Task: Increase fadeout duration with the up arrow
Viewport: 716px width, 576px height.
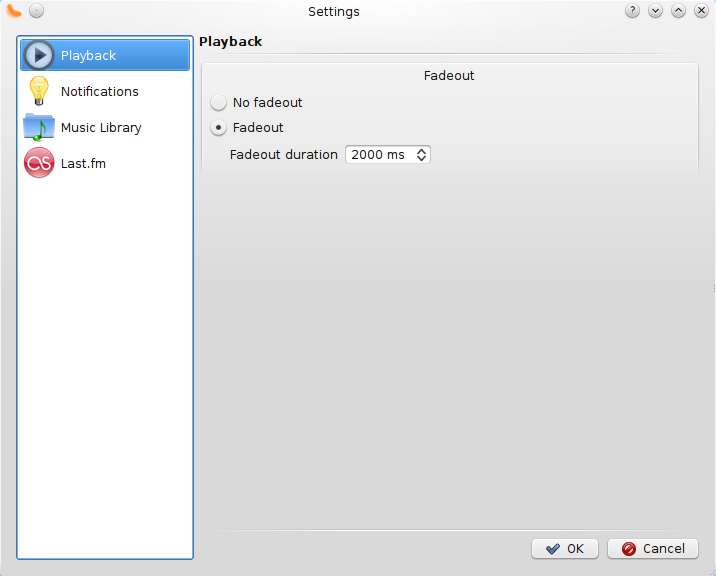Action: (422, 151)
